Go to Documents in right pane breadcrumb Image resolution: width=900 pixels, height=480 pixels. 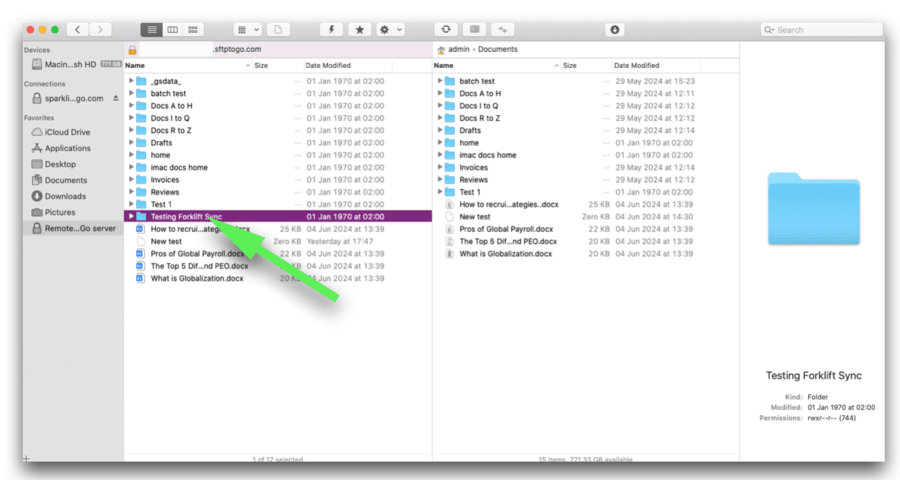point(498,49)
